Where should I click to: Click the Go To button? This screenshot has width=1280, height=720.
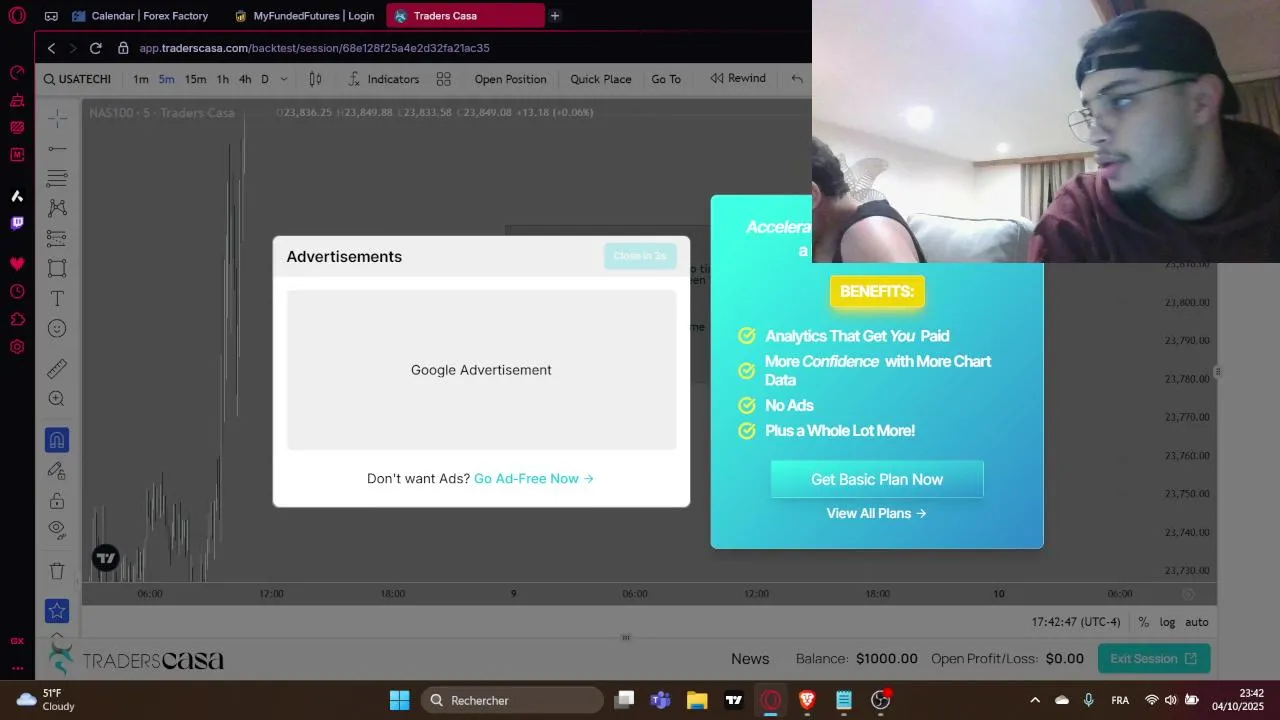pos(666,79)
